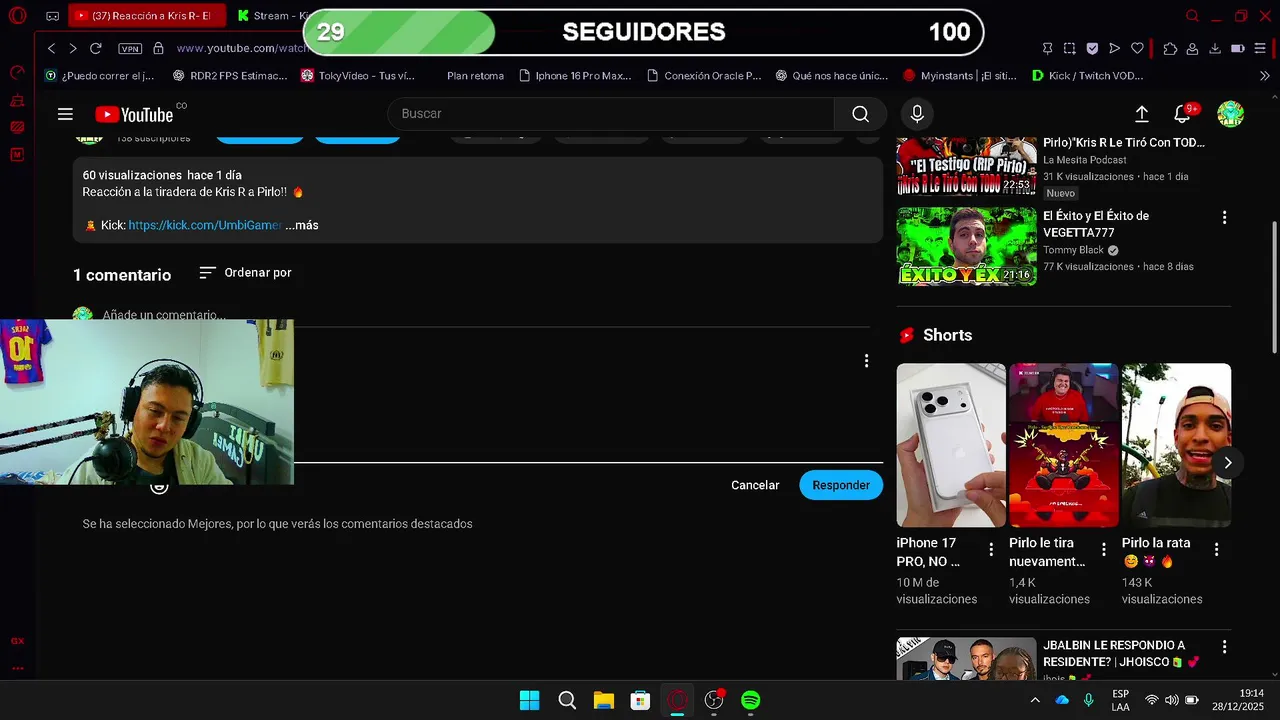Open the Opera account profile icon
The image size is (1280, 720).
pyautogui.click(x=1192, y=48)
